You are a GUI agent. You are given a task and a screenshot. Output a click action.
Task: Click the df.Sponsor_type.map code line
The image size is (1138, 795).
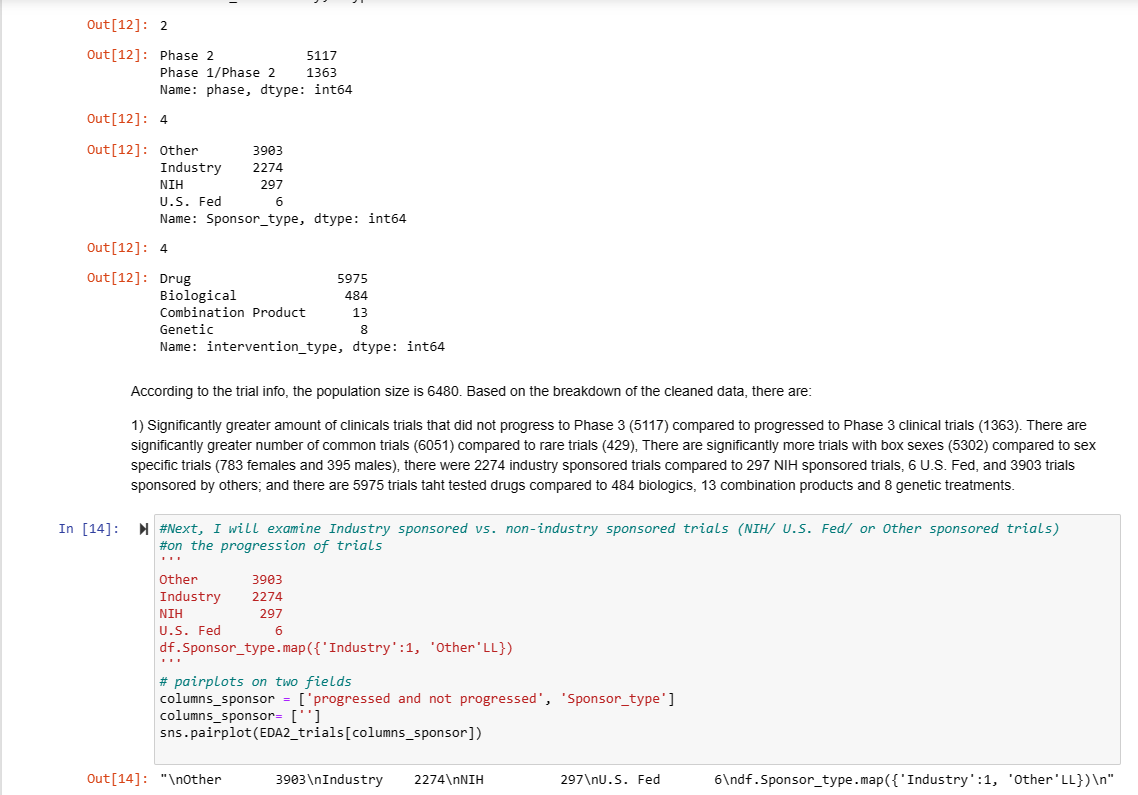pyautogui.click(x=336, y=647)
